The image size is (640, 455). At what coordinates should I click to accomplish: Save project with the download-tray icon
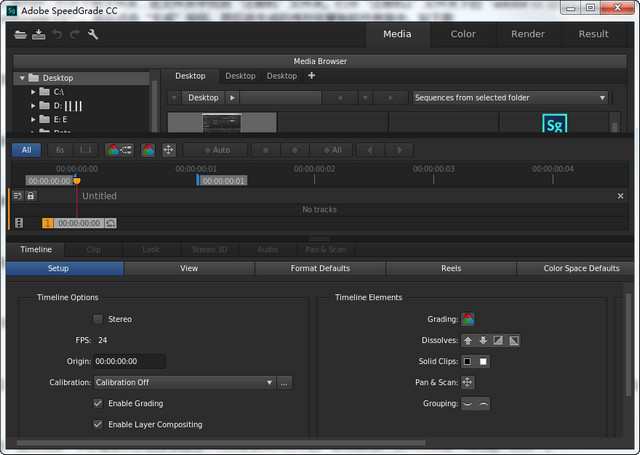click(38, 35)
